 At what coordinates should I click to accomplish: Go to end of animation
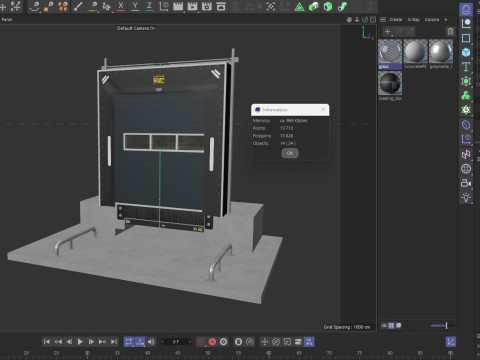tap(114, 342)
